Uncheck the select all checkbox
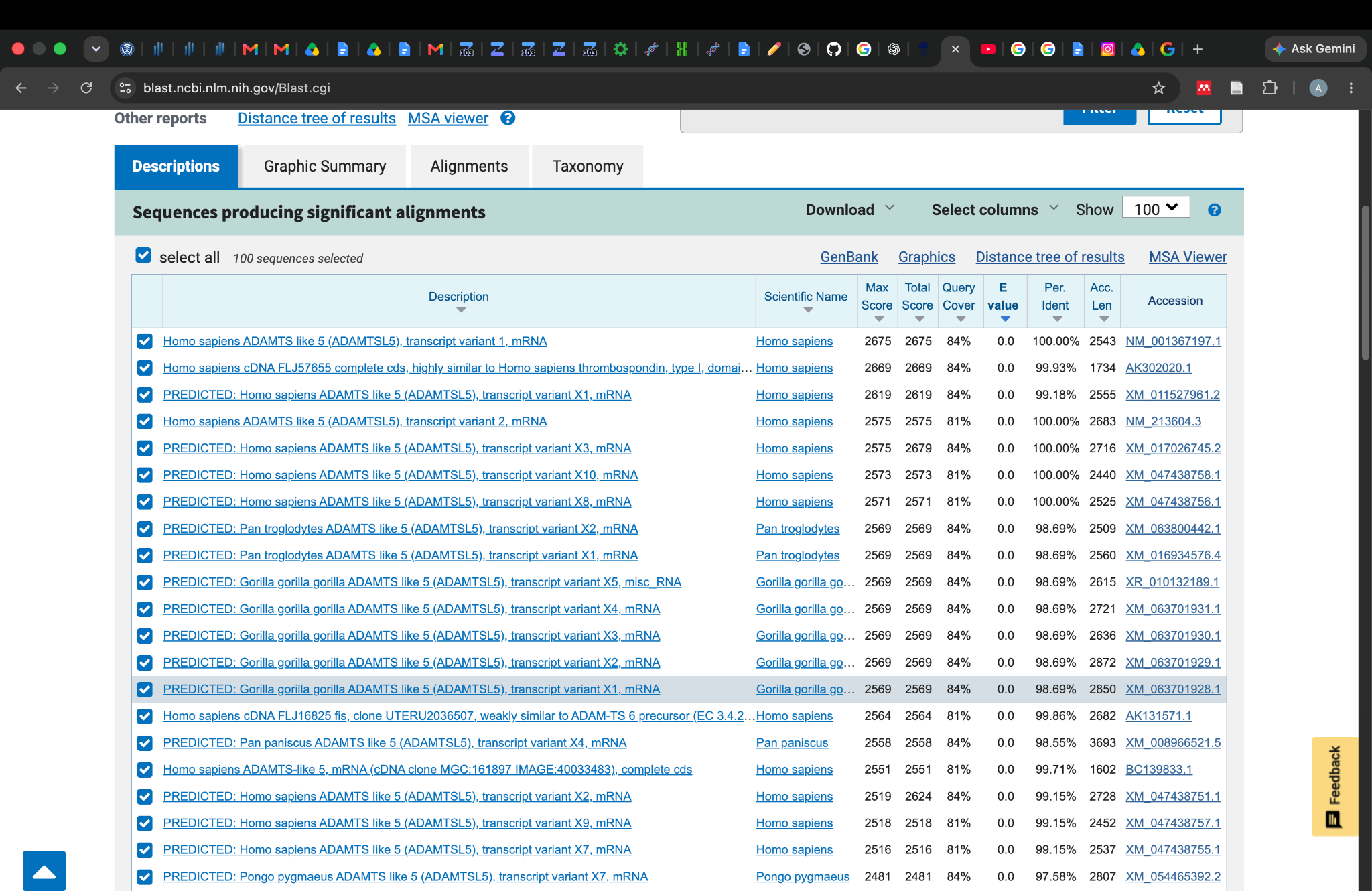The image size is (1372, 891). [143, 255]
